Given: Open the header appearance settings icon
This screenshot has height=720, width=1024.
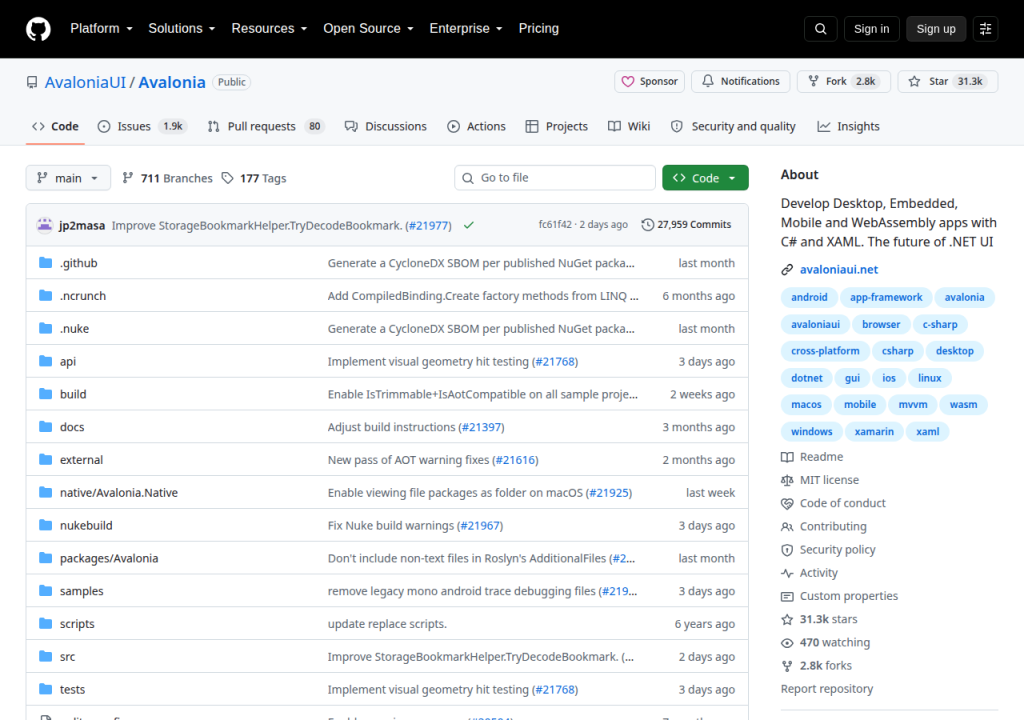Looking at the screenshot, I should click(x=985, y=29).
